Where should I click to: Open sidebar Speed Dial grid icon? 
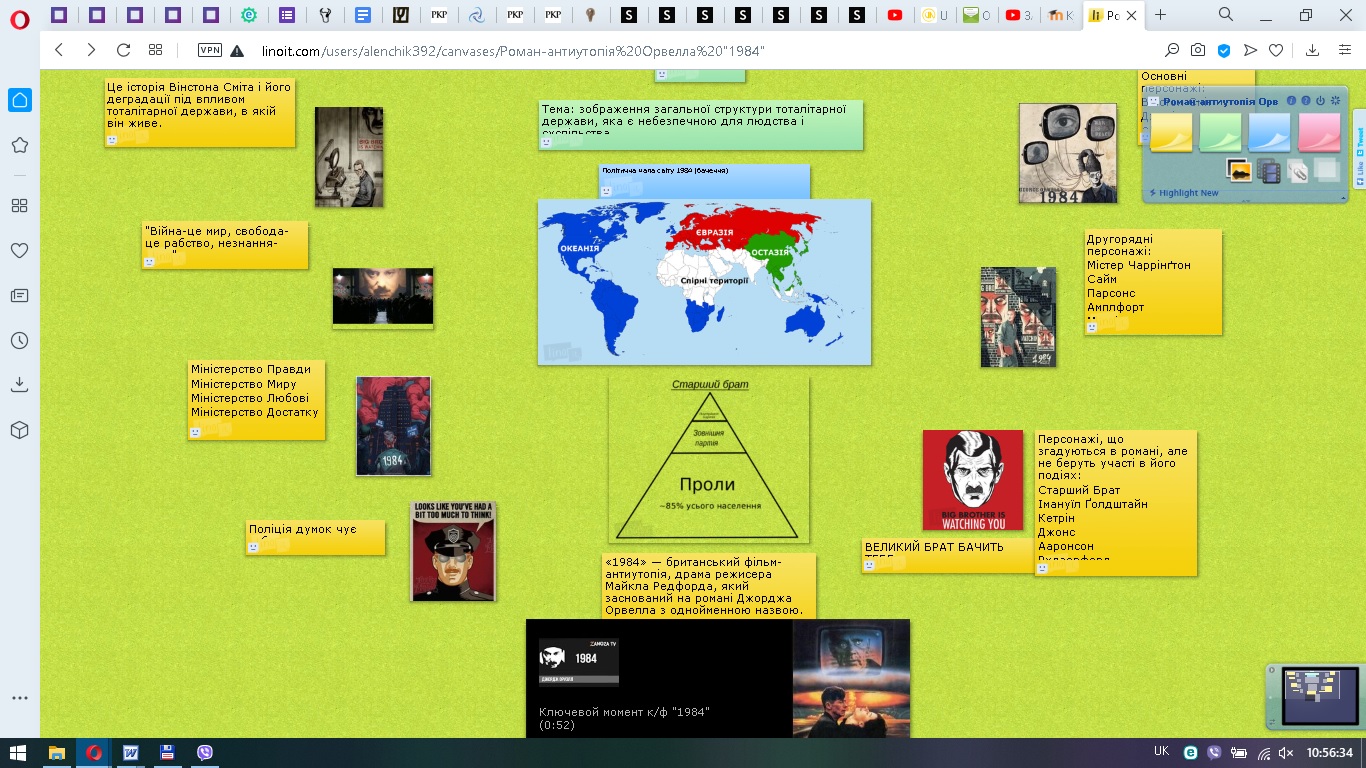click(19, 205)
